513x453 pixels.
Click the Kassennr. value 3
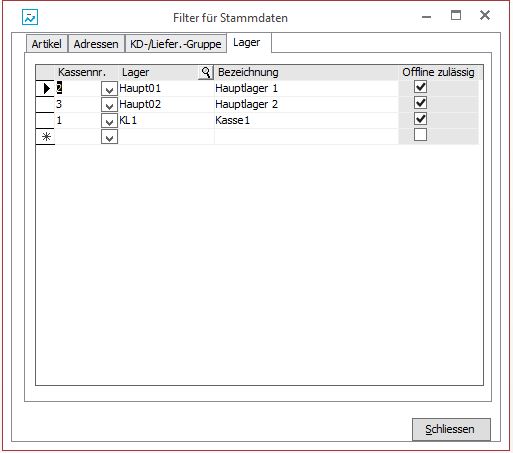[x=59, y=104]
